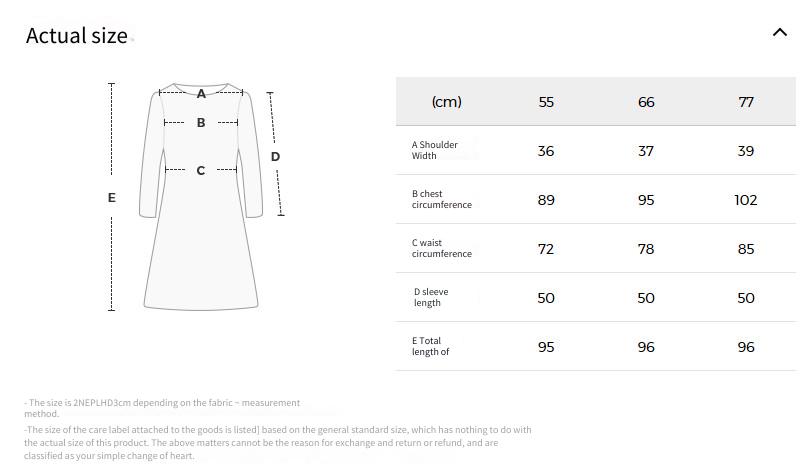The height and width of the screenshot is (470, 806).
Task: Click the A Shoulder Width row label
Action: pos(434,150)
